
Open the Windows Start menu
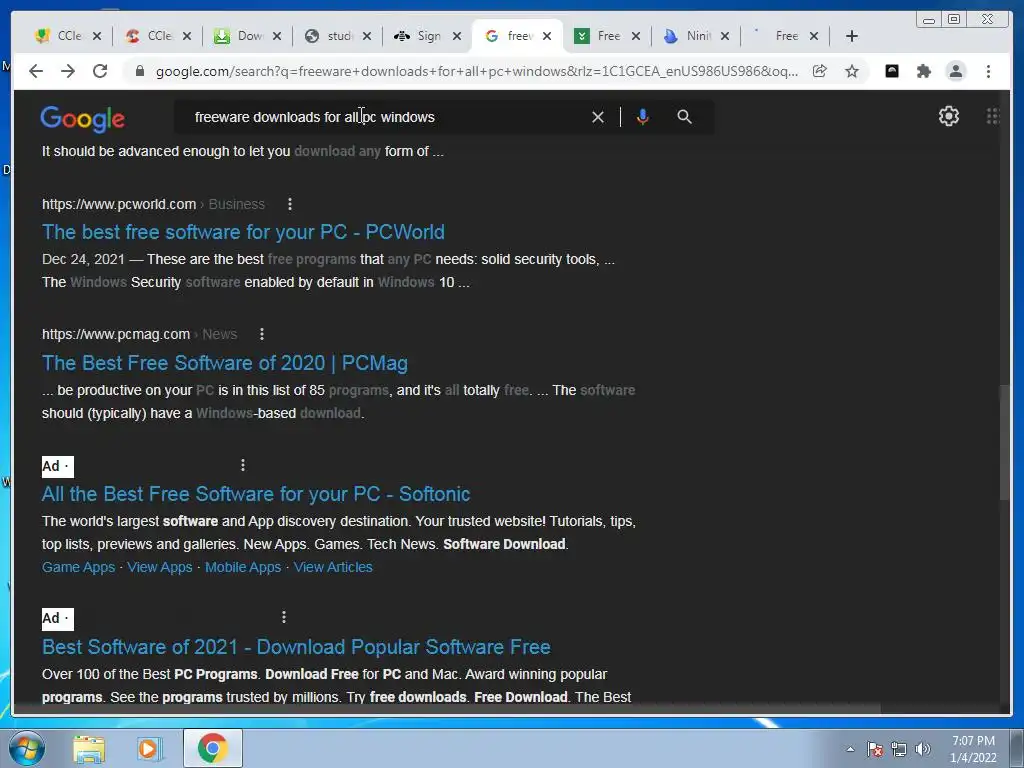(x=26, y=748)
